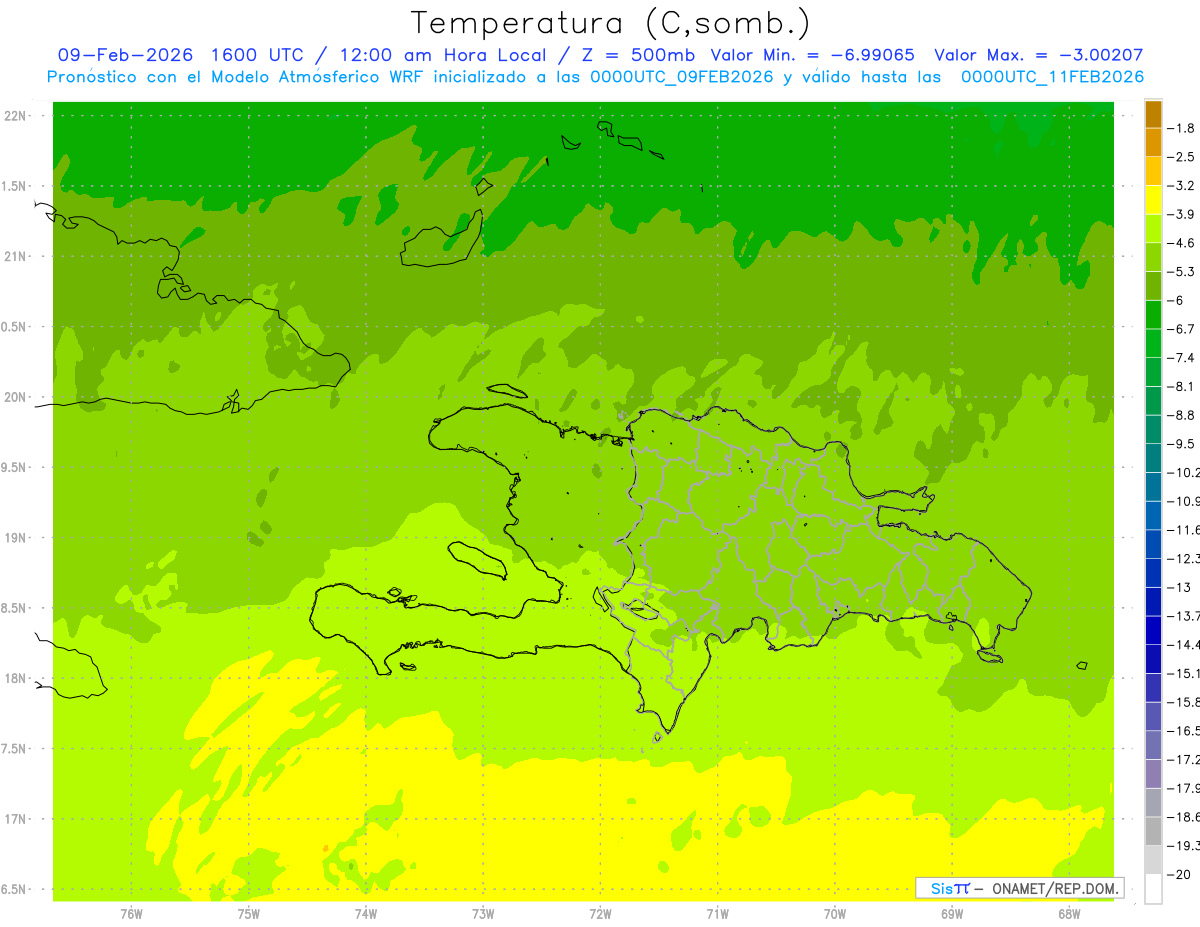The height and width of the screenshot is (927, 1200).
Task: Click the "17N" latitude label
Action: [x=15, y=820]
